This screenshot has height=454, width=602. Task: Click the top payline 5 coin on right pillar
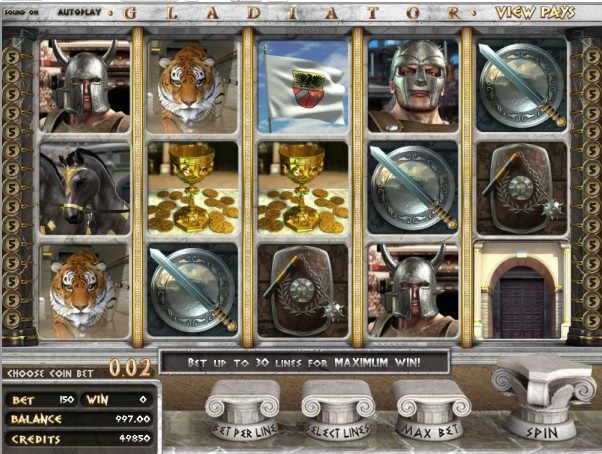[590, 57]
